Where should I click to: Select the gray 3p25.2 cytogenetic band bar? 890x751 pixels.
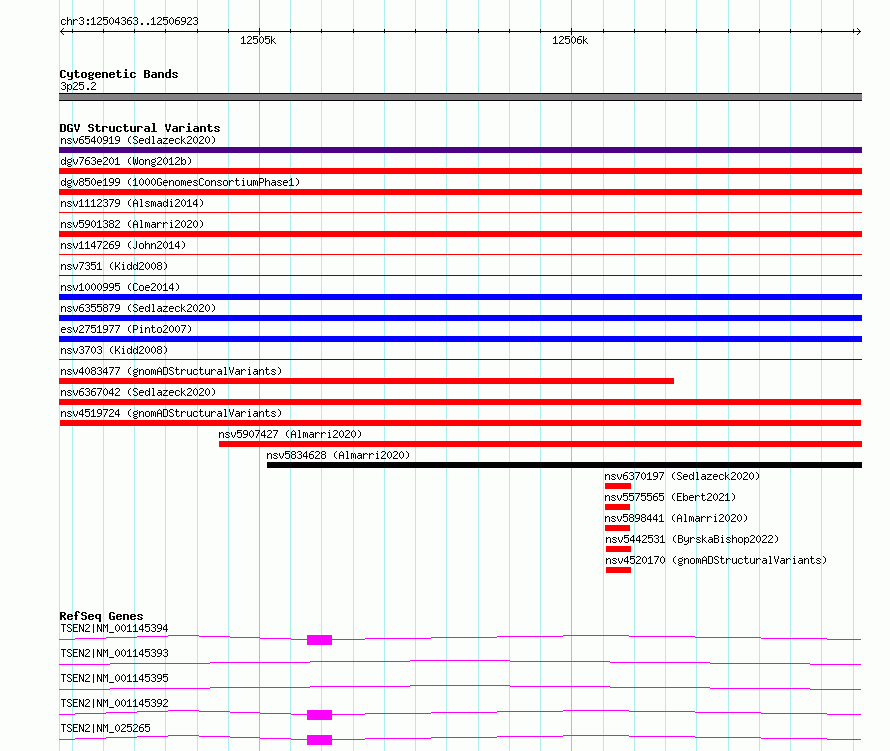point(460,97)
